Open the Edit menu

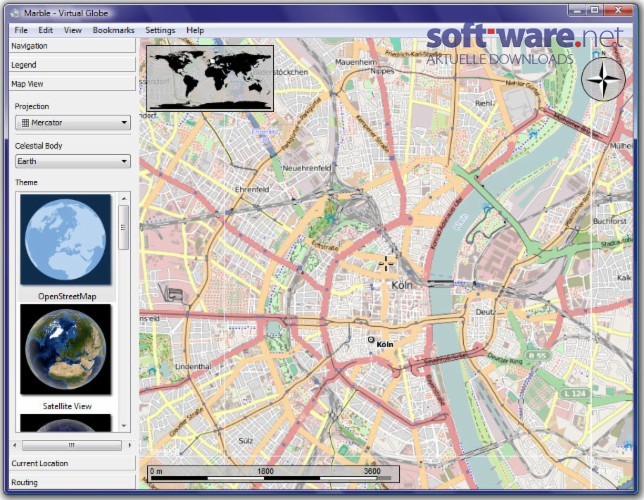(x=45, y=30)
